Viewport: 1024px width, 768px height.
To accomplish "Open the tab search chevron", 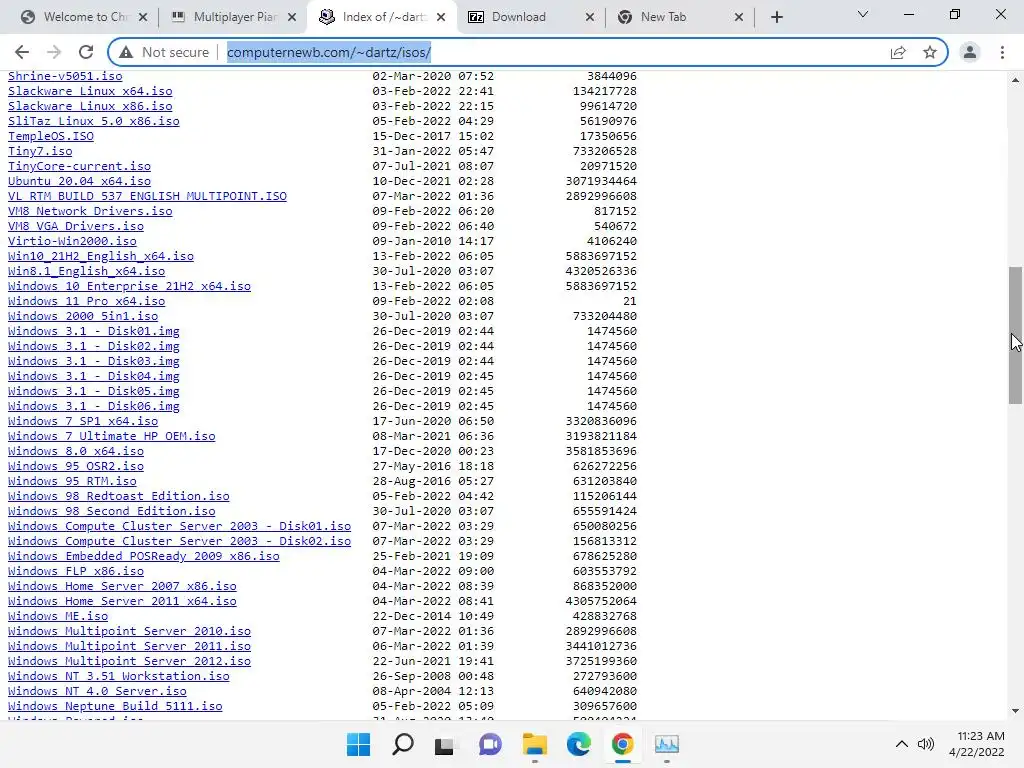I will click(863, 14).
